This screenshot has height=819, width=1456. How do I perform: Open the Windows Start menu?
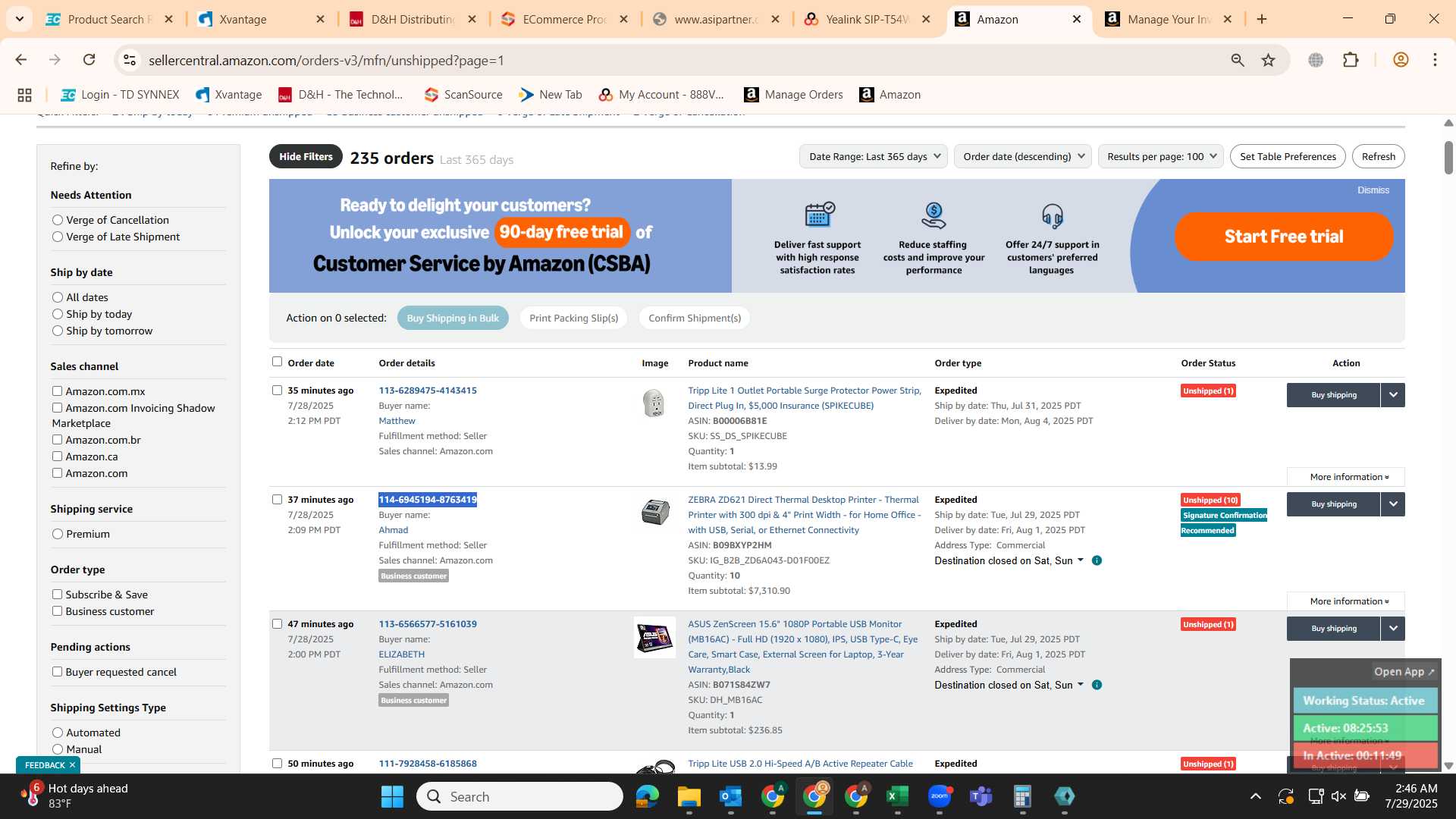pos(392,796)
